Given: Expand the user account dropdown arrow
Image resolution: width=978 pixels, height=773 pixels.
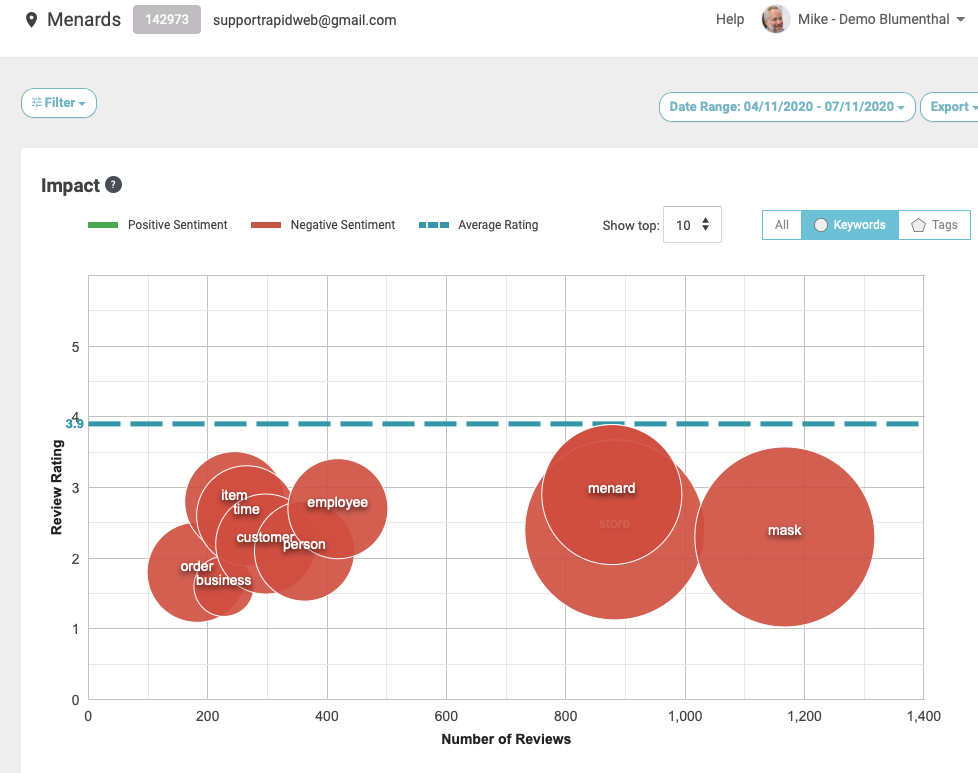Looking at the screenshot, I should coord(961,19).
